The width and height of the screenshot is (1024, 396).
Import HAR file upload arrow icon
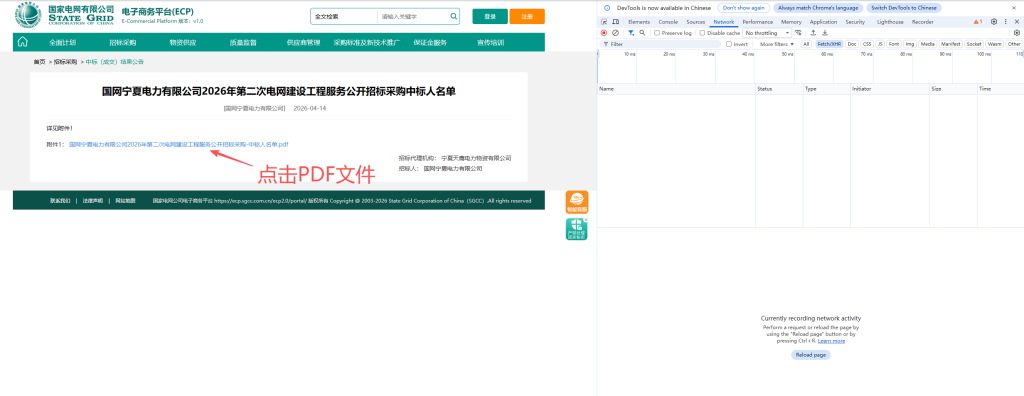click(x=813, y=33)
